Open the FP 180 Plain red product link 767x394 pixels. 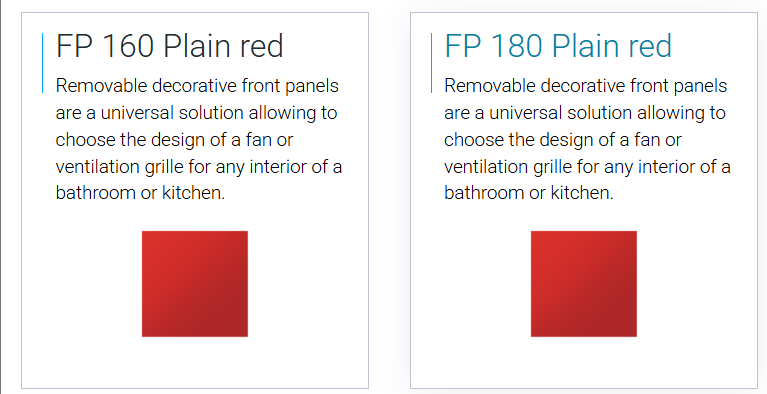pyautogui.click(x=558, y=46)
